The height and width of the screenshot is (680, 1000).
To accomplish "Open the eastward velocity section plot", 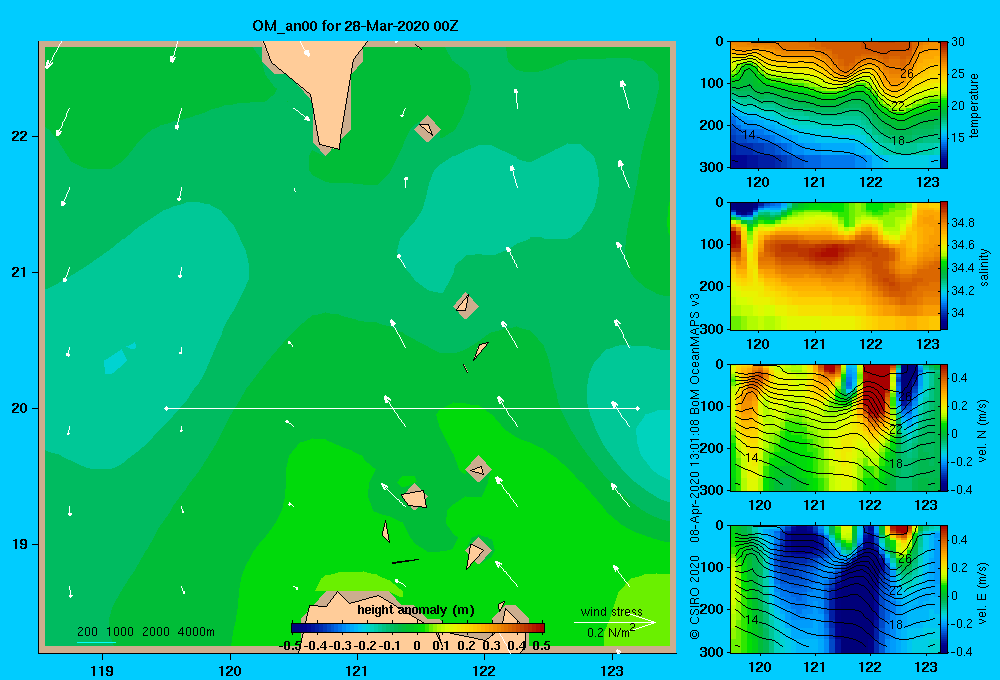I will [835, 588].
